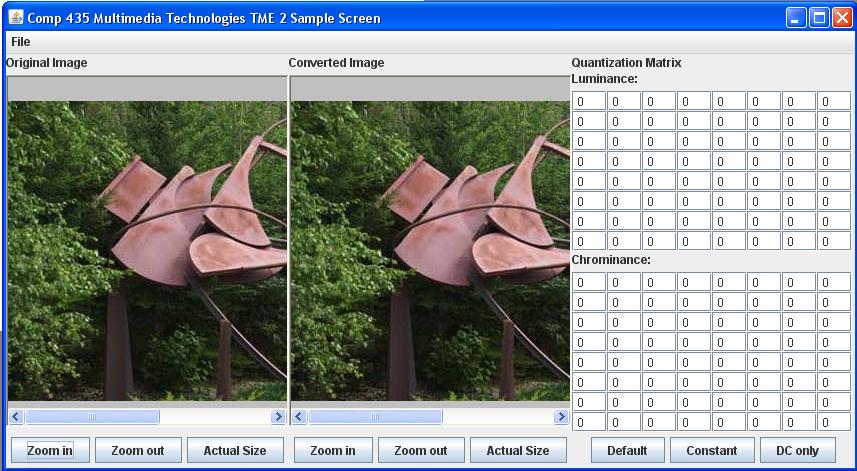Click Zoom out under Original Image
The height and width of the screenshot is (471, 857).
click(138, 450)
